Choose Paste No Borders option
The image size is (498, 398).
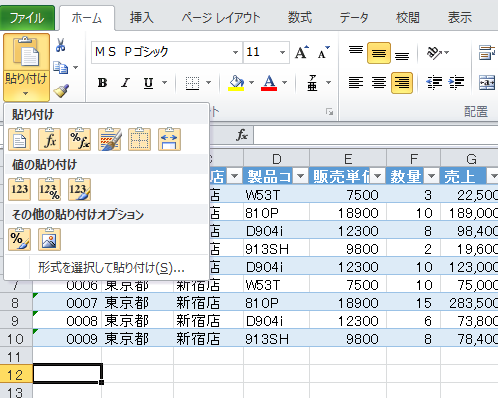139,139
